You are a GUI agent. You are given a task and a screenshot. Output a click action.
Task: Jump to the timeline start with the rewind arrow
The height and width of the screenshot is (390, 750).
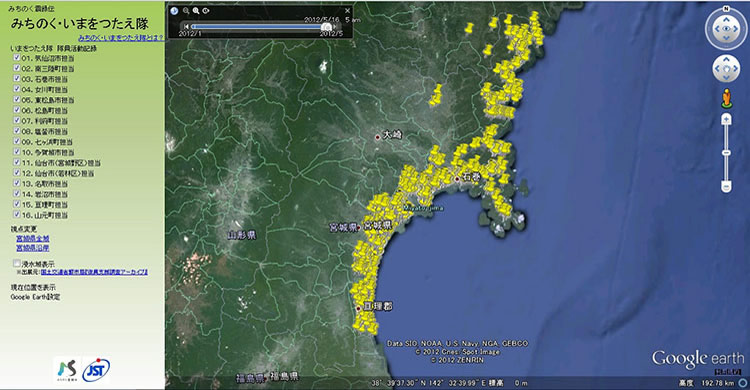coord(187,26)
